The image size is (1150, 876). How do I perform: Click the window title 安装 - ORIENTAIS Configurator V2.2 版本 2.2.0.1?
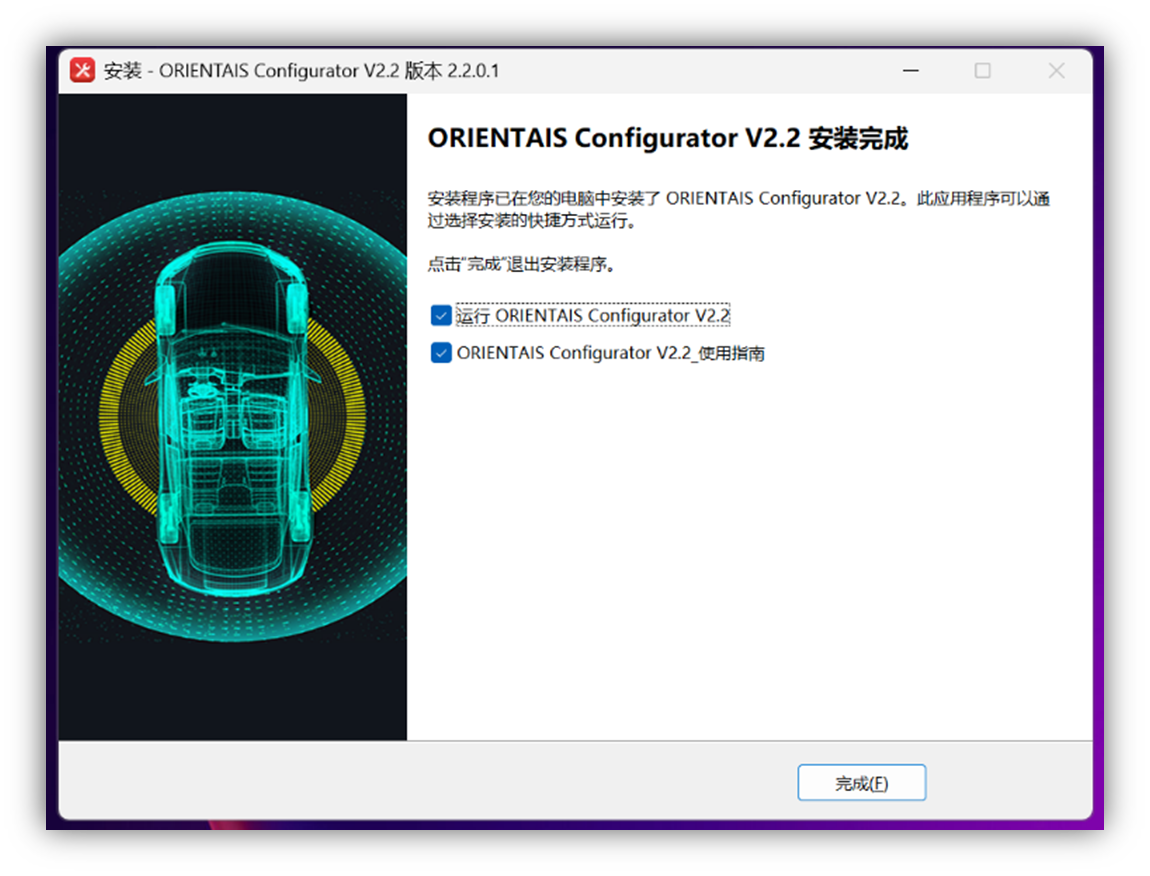[301, 70]
